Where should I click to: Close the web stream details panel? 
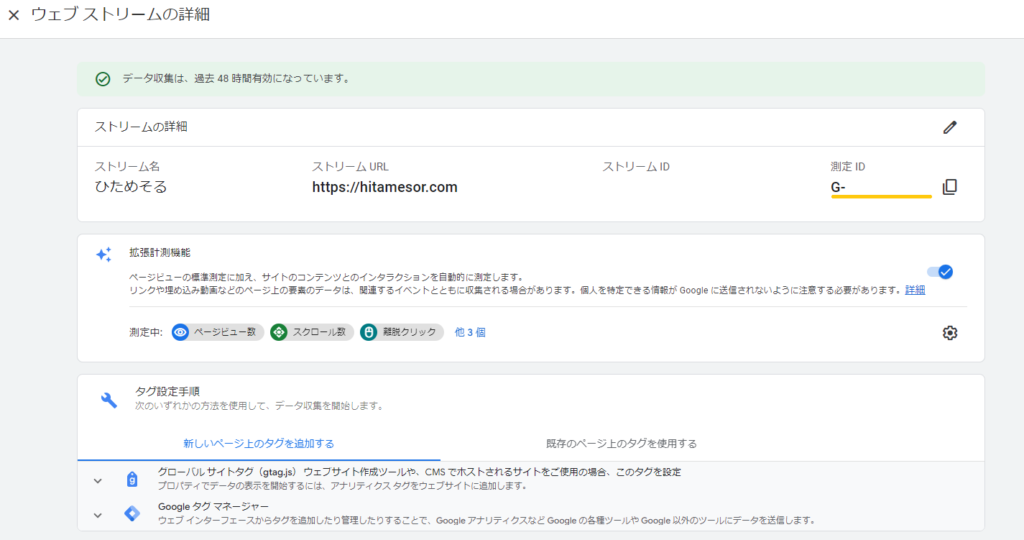coord(13,16)
